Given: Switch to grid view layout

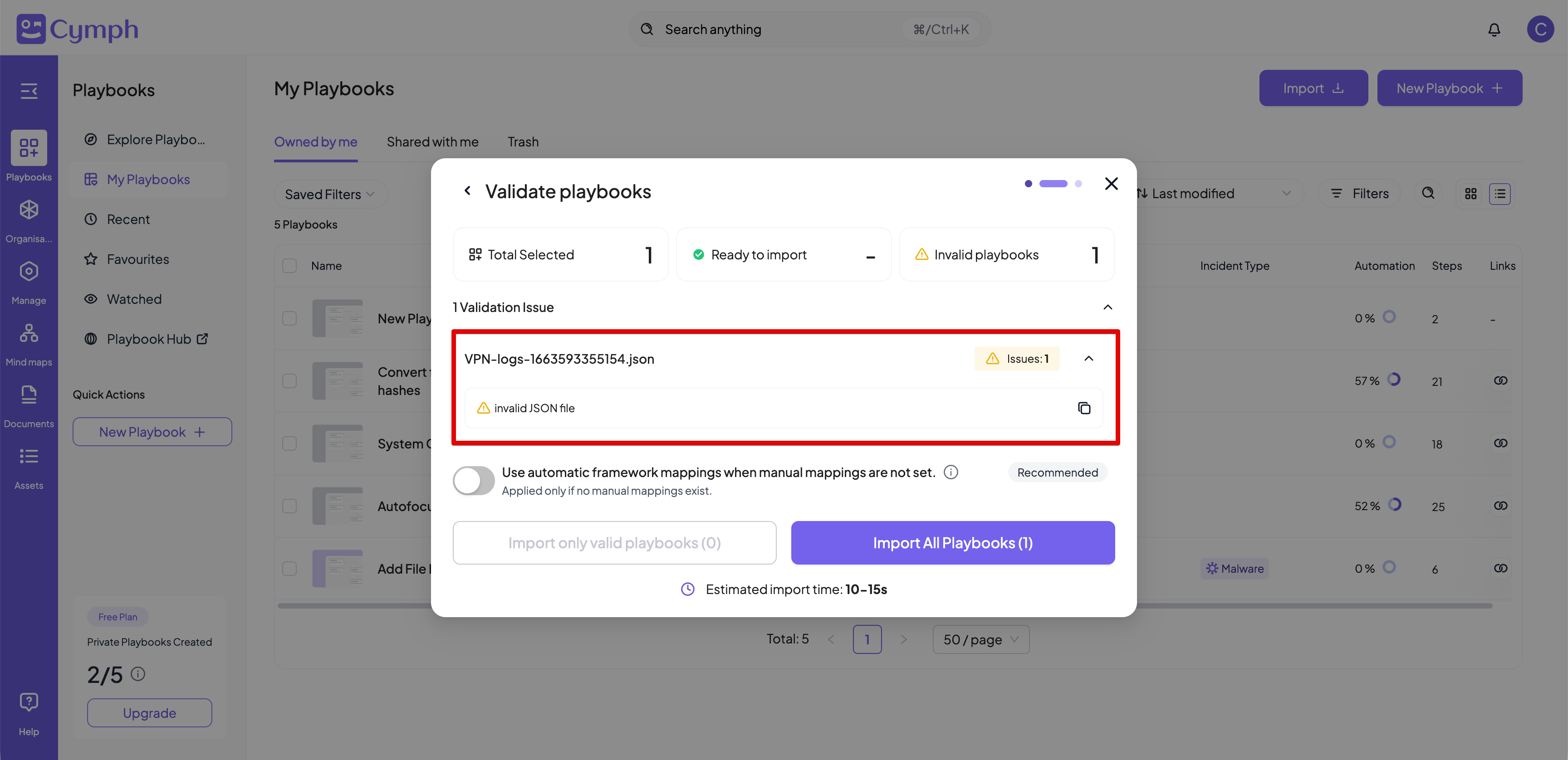Looking at the screenshot, I should coord(1470,194).
